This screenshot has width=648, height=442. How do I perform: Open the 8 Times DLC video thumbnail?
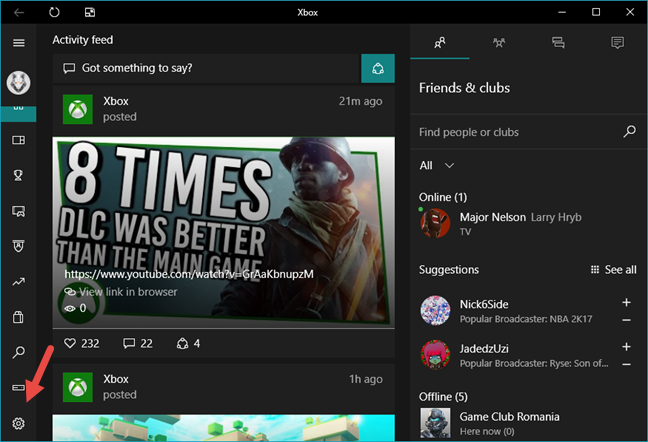(224, 233)
